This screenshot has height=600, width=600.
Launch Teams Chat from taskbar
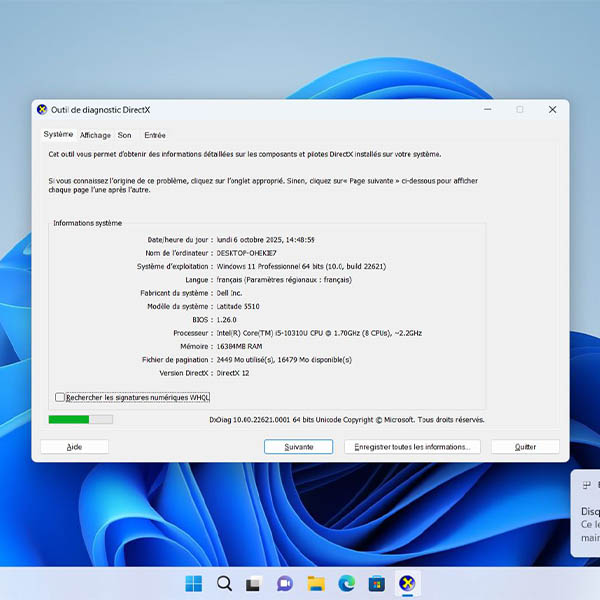[x=285, y=583]
